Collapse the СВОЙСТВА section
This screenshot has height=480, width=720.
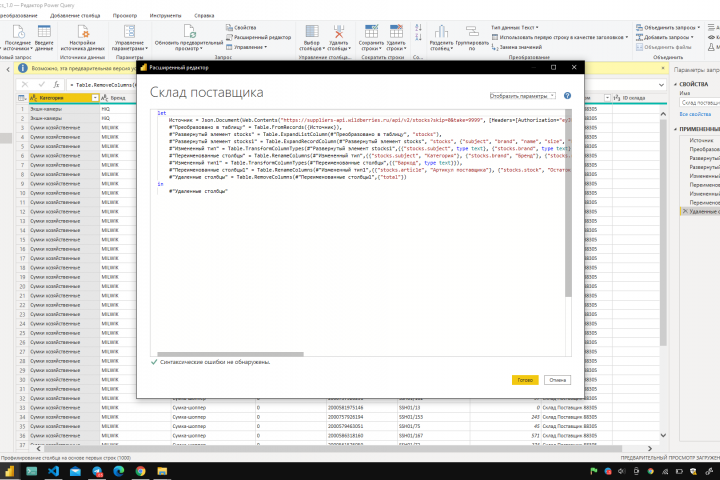[675, 84]
